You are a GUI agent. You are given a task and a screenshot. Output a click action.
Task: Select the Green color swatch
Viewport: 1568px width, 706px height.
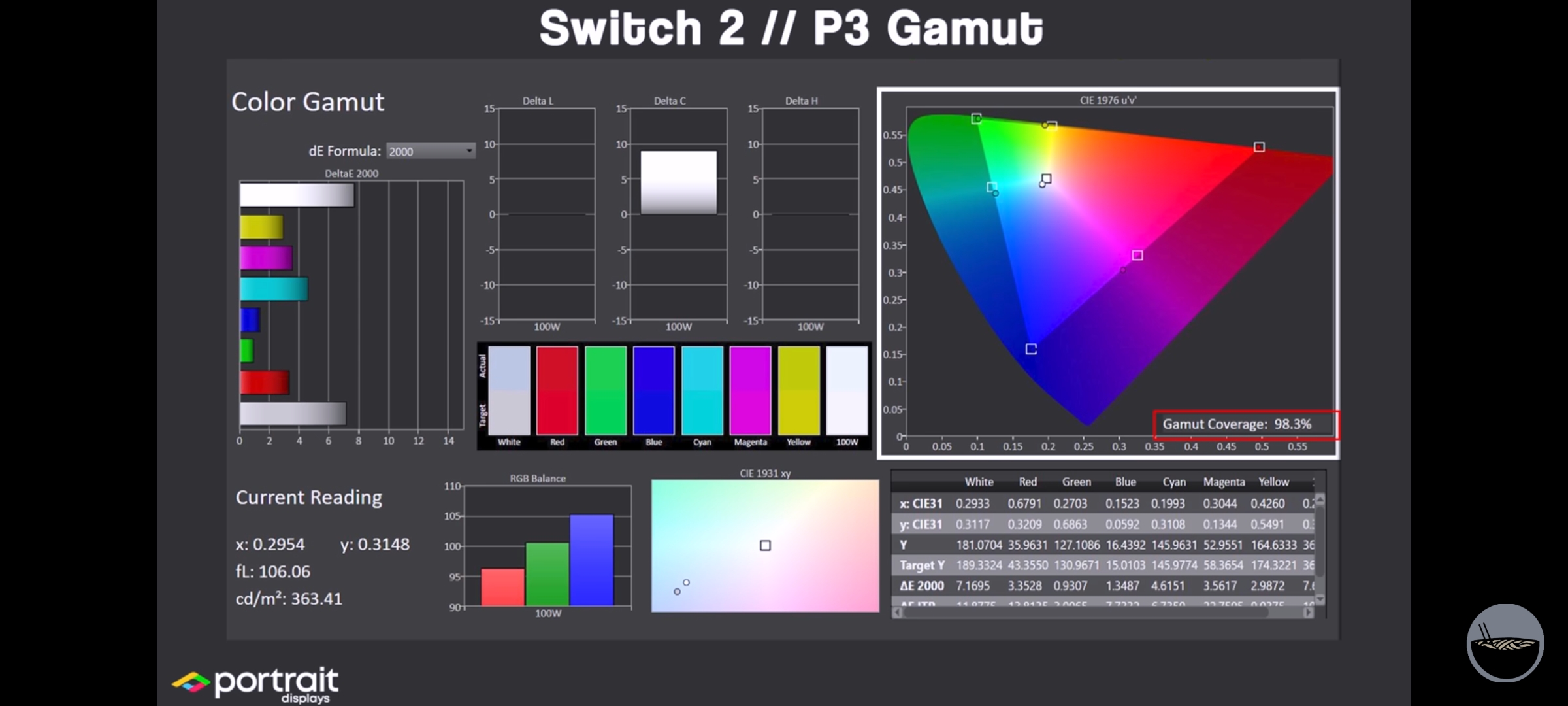(x=606, y=390)
